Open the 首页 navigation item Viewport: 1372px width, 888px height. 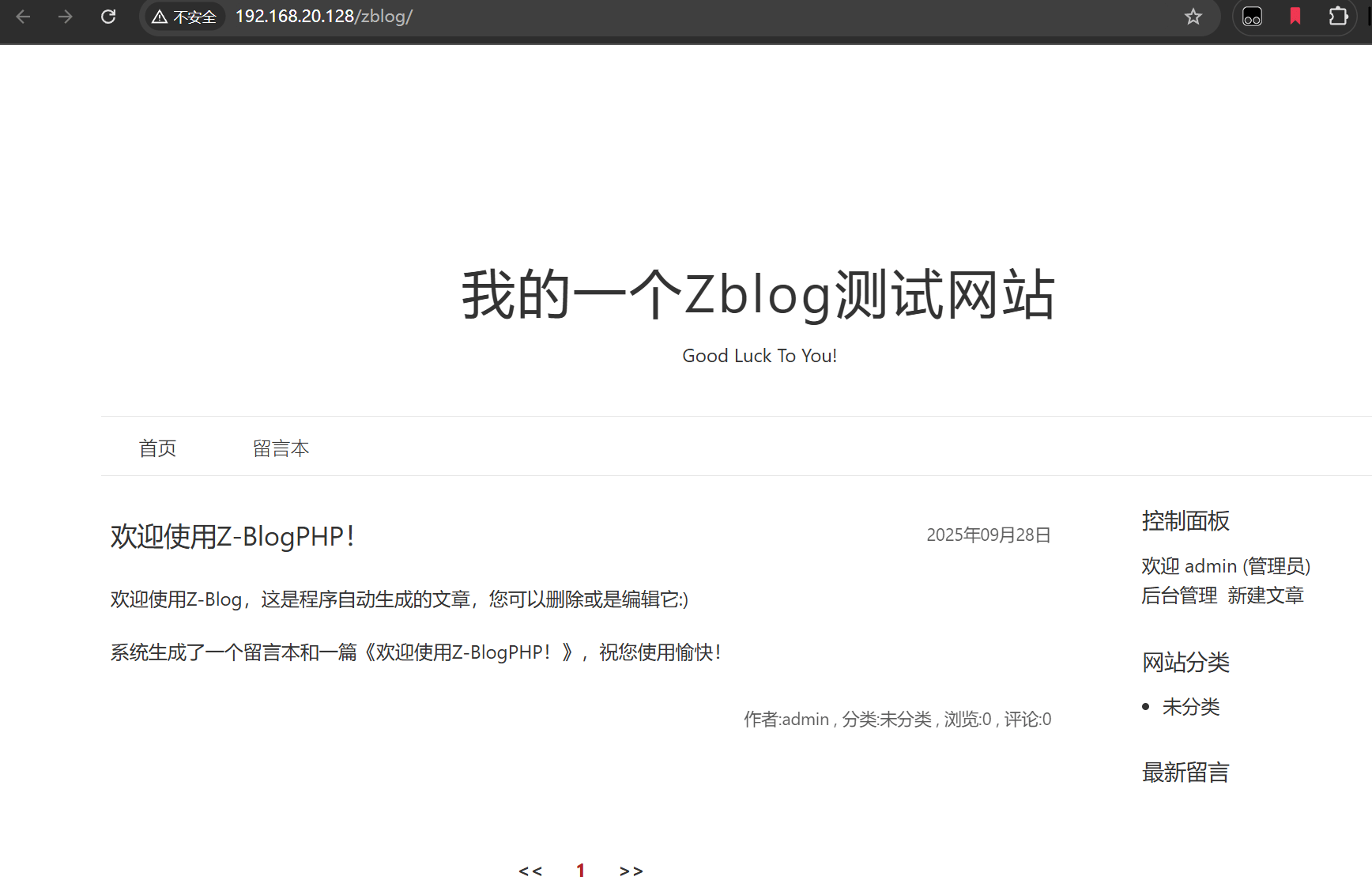[x=158, y=448]
